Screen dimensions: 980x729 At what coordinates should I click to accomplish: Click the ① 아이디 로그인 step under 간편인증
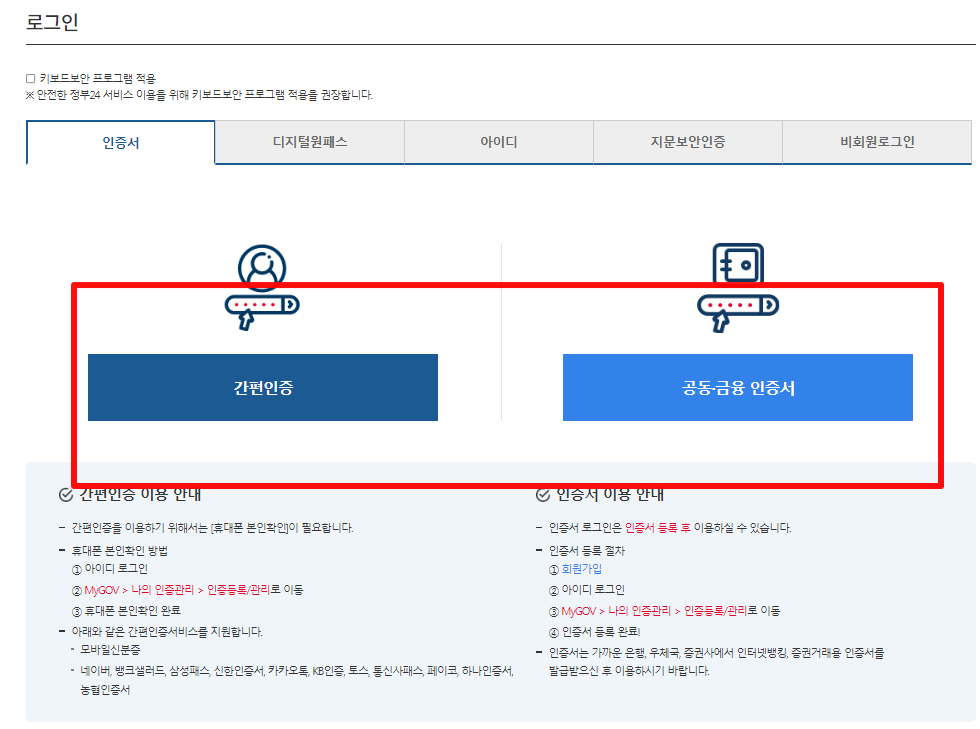pyautogui.click(x=109, y=569)
